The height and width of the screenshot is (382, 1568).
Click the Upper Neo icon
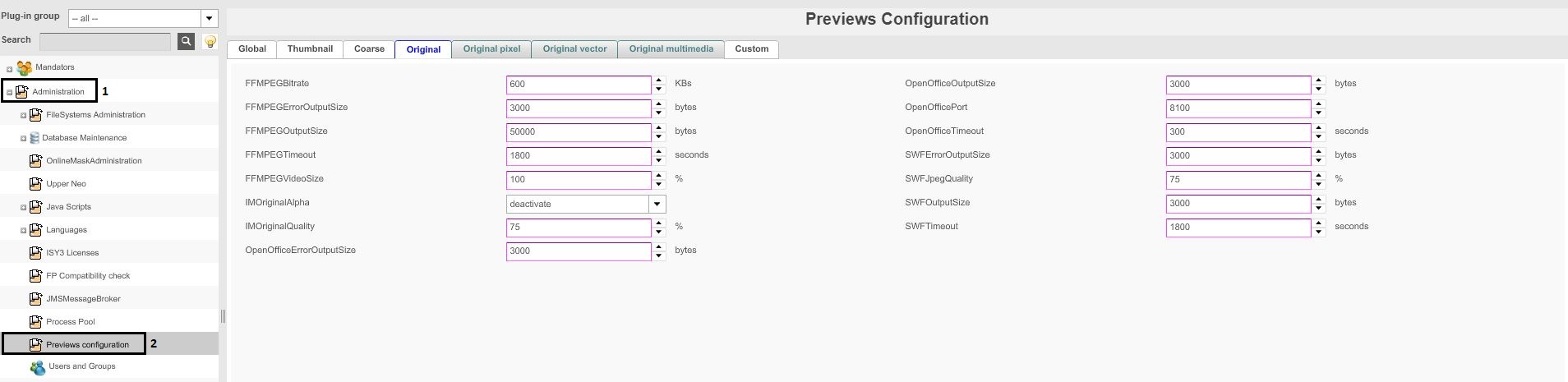[35, 184]
